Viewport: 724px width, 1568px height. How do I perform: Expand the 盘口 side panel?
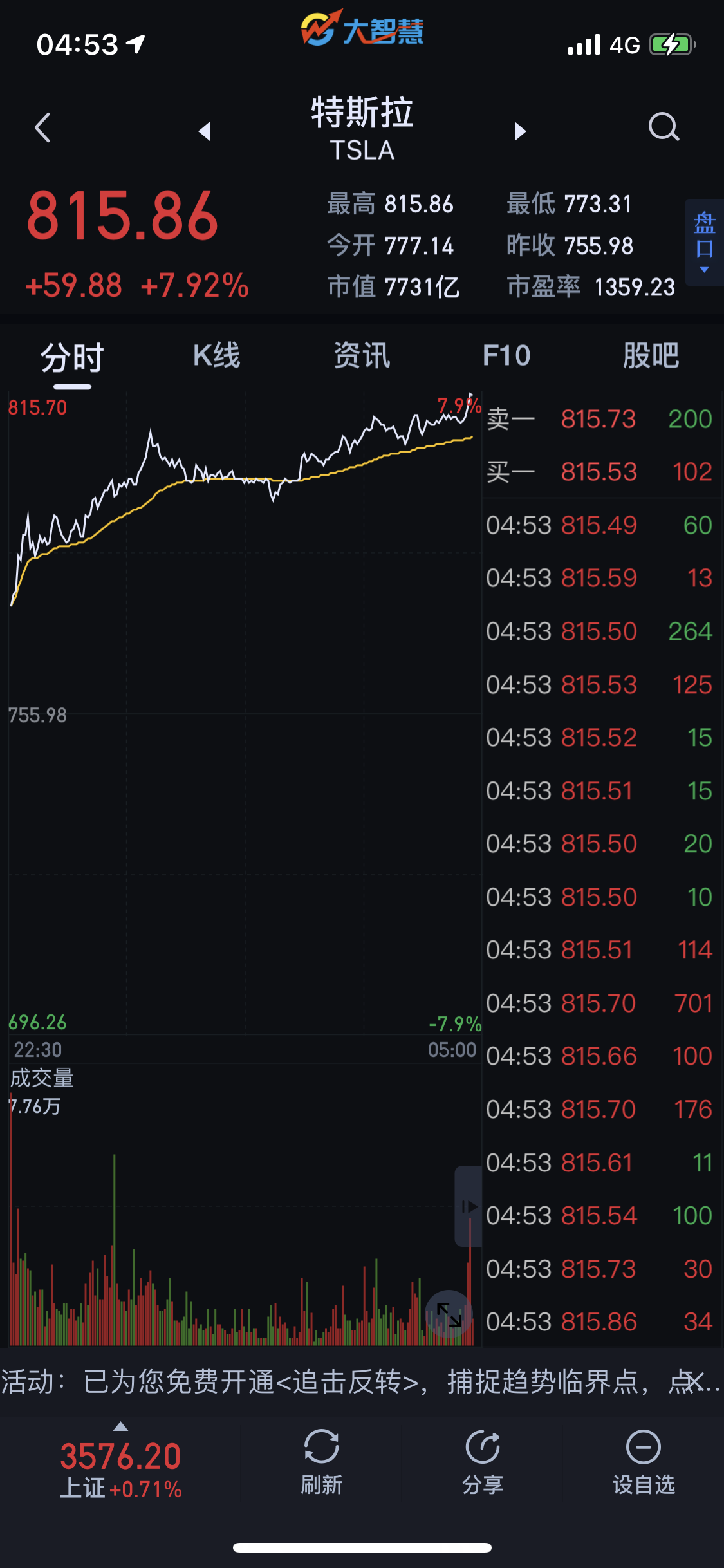tap(704, 242)
